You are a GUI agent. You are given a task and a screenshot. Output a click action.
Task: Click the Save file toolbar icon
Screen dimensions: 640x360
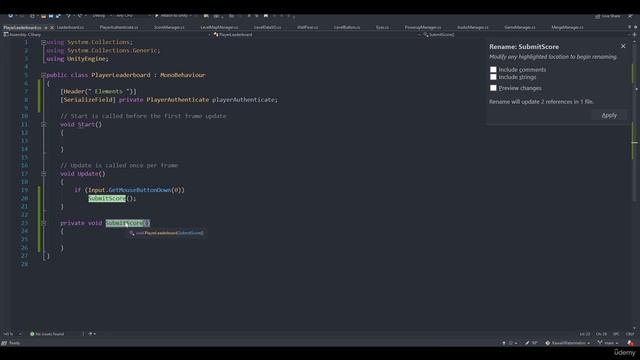51,16
